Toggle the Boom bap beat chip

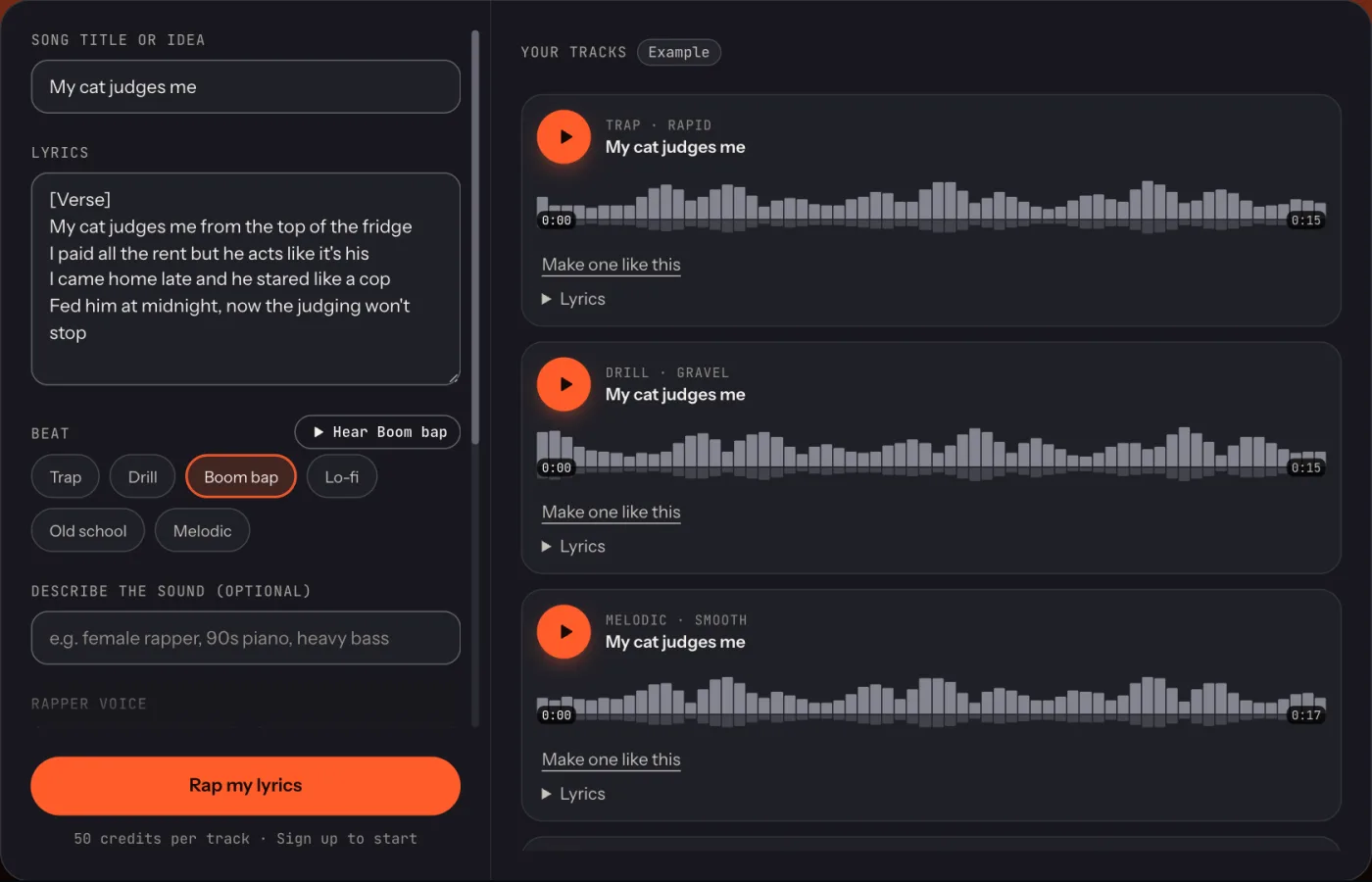(241, 477)
